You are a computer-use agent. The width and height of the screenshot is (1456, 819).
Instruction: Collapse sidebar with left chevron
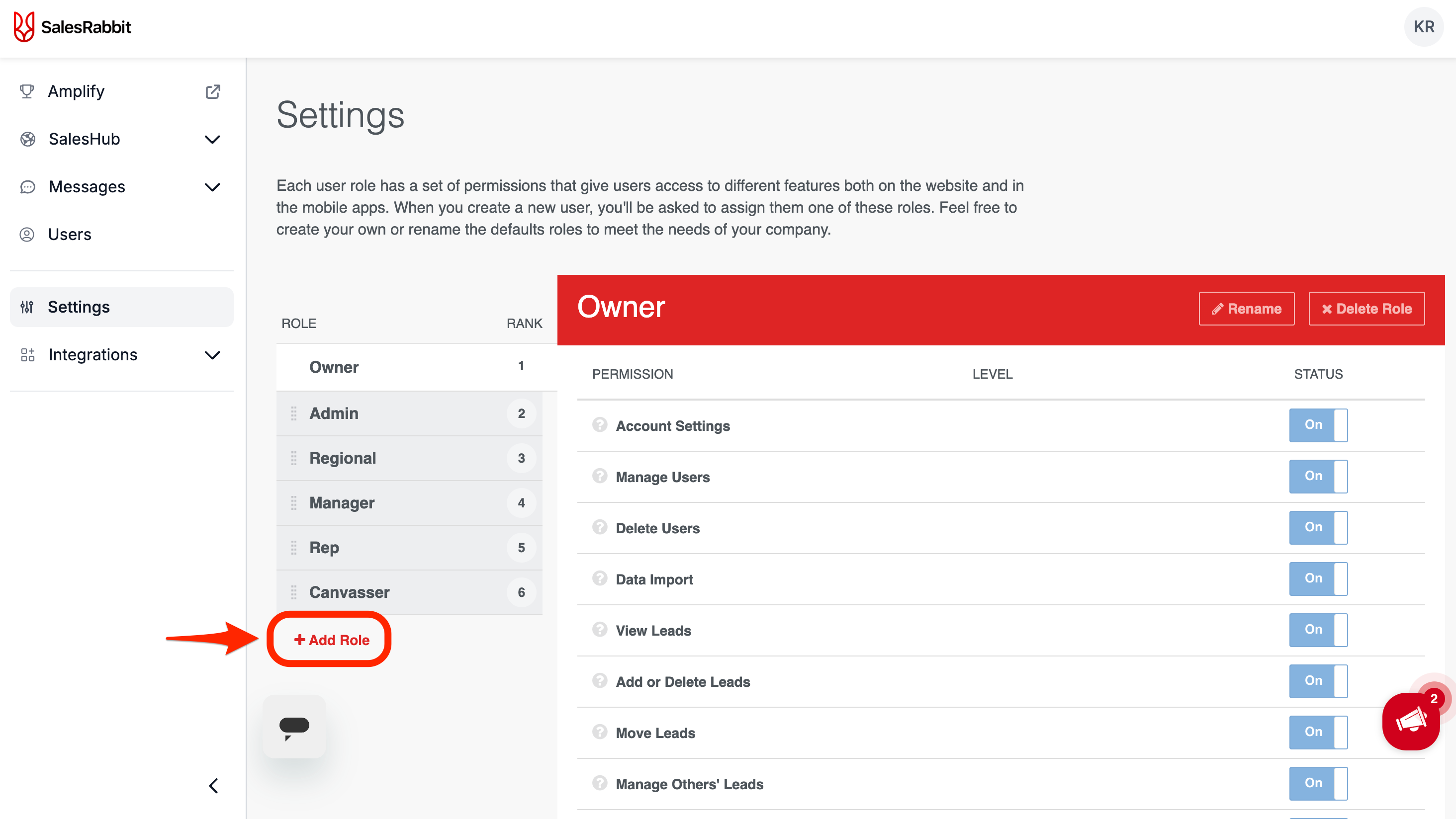pyautogui.click(x=213, y=786)
